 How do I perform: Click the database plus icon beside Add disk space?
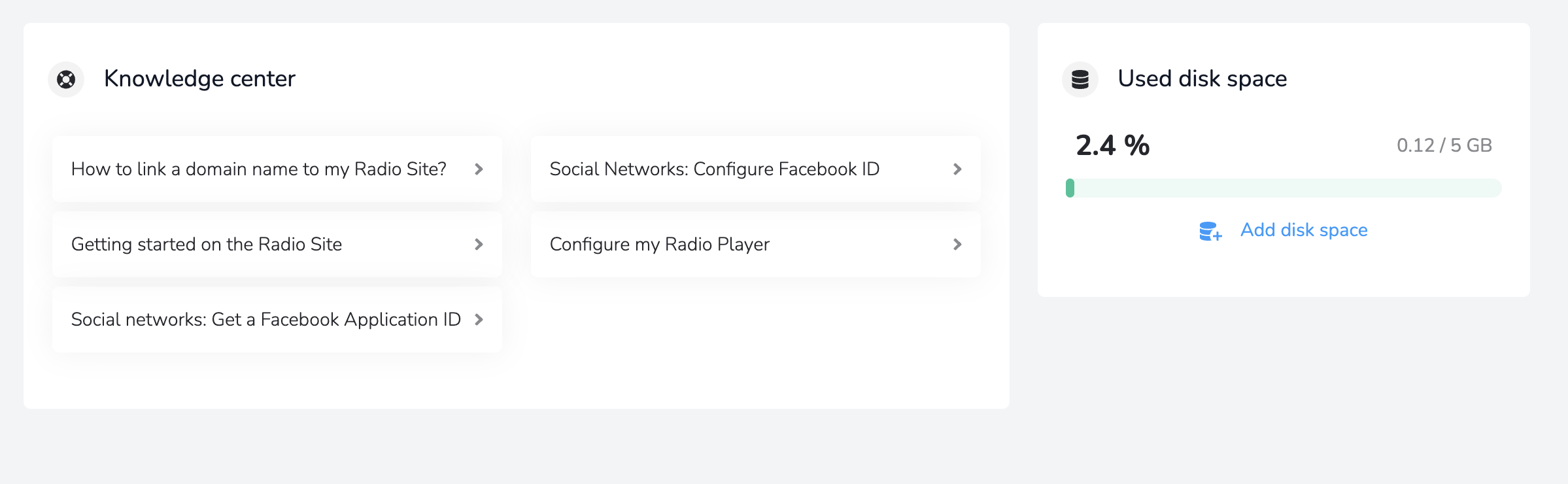point(1210,231)
